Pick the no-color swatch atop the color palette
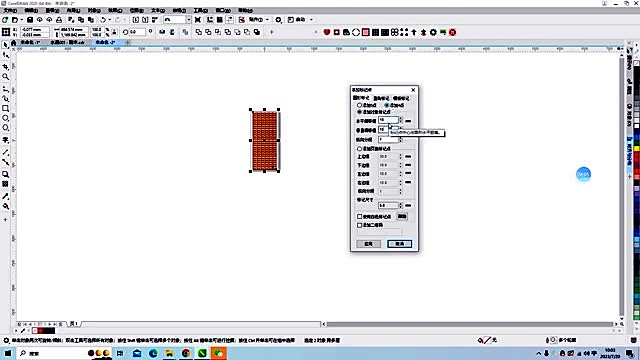The height and width of the screenshot is (360, 640). click(x=636, y=63)
